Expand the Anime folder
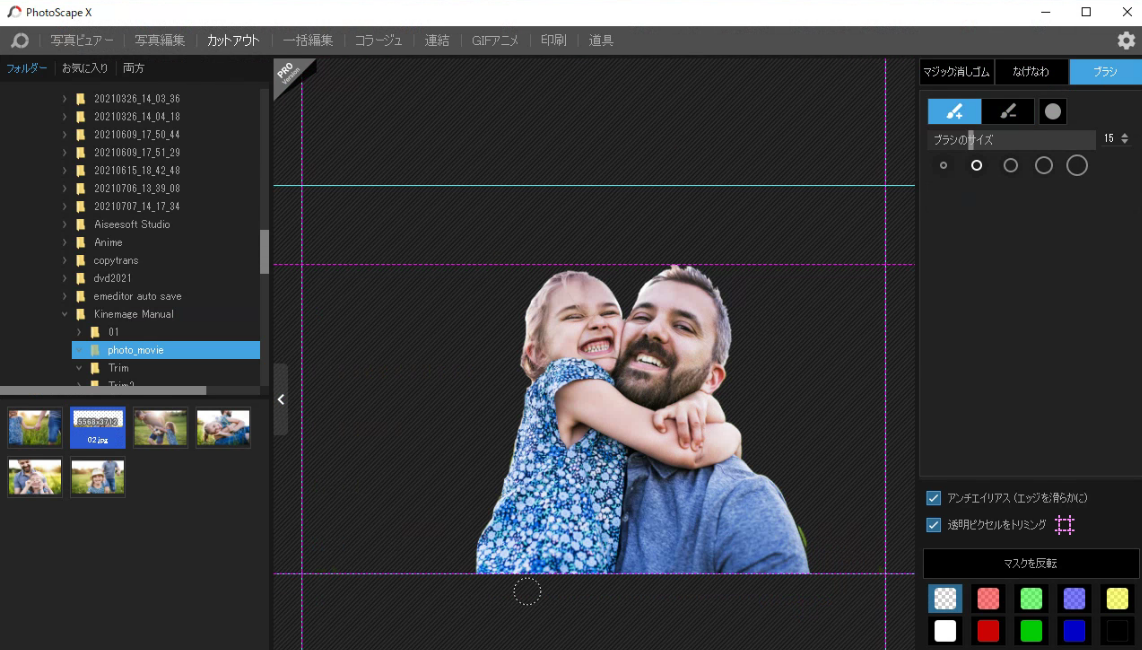 (64, 243)
